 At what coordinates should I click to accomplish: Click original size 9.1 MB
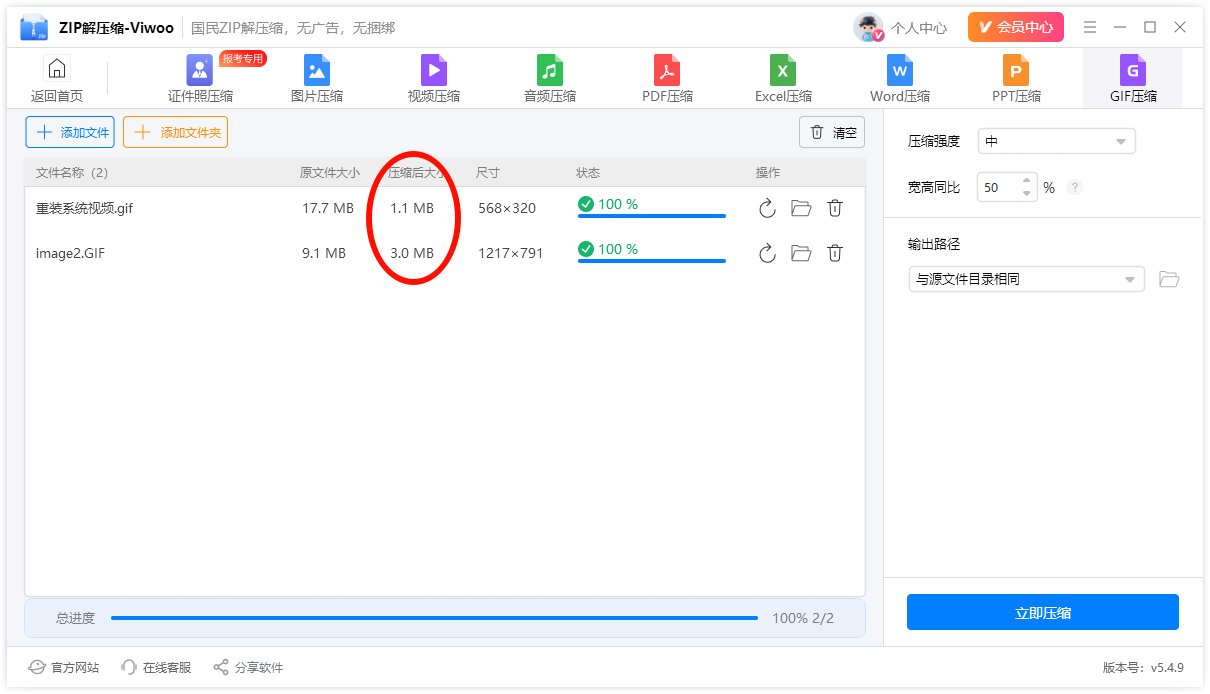tap(324, 253)
